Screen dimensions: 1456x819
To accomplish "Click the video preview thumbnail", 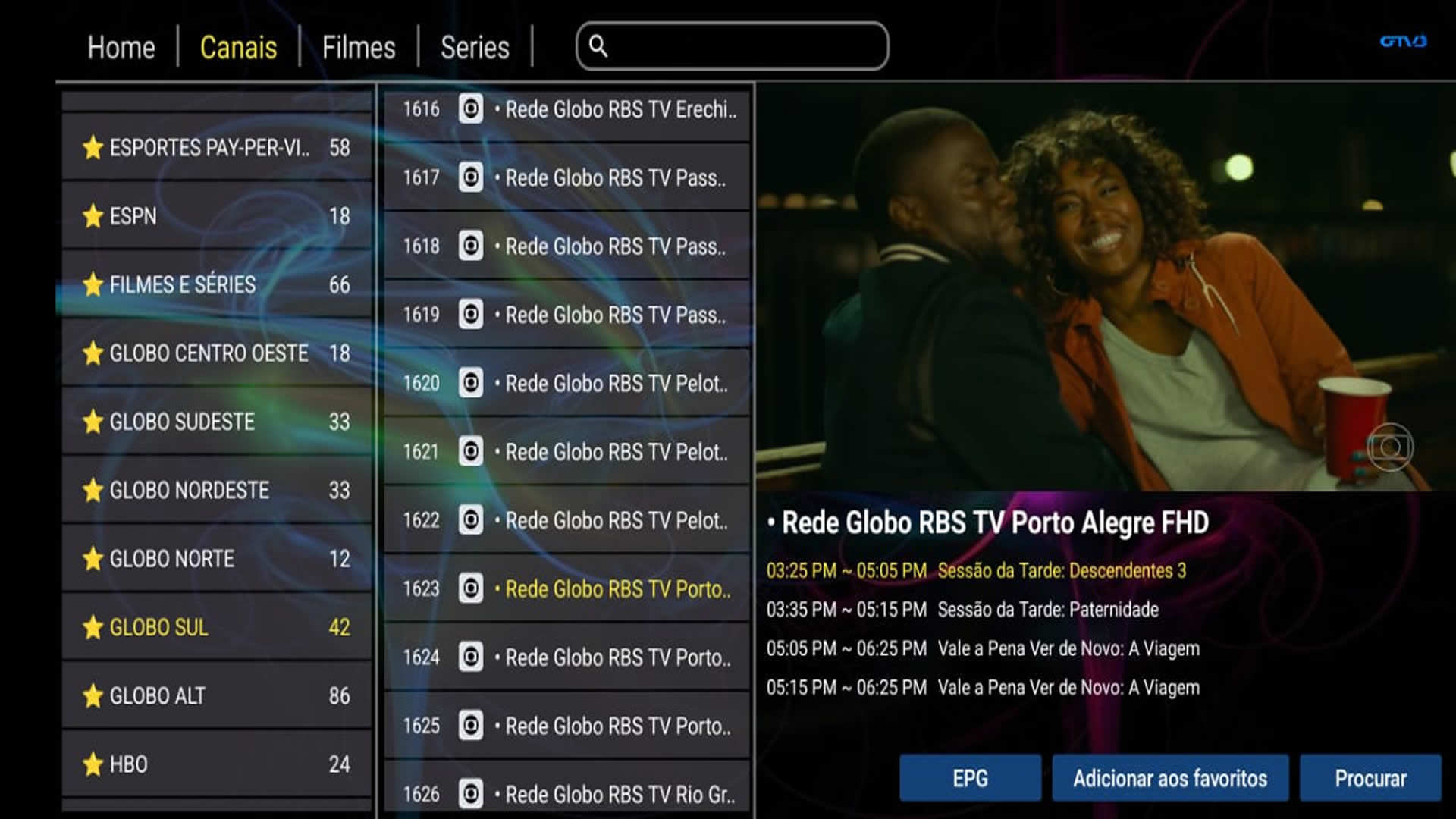I will click(1106, 287).
